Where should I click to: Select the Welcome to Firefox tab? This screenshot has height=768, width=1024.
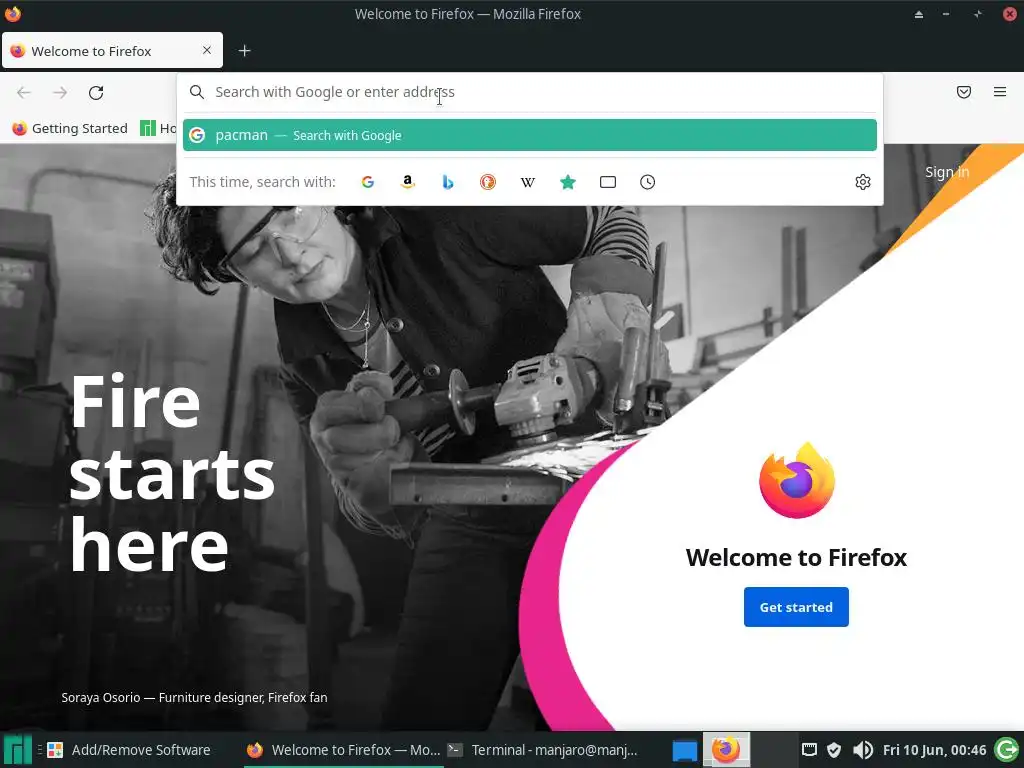[x=112, y=50]
